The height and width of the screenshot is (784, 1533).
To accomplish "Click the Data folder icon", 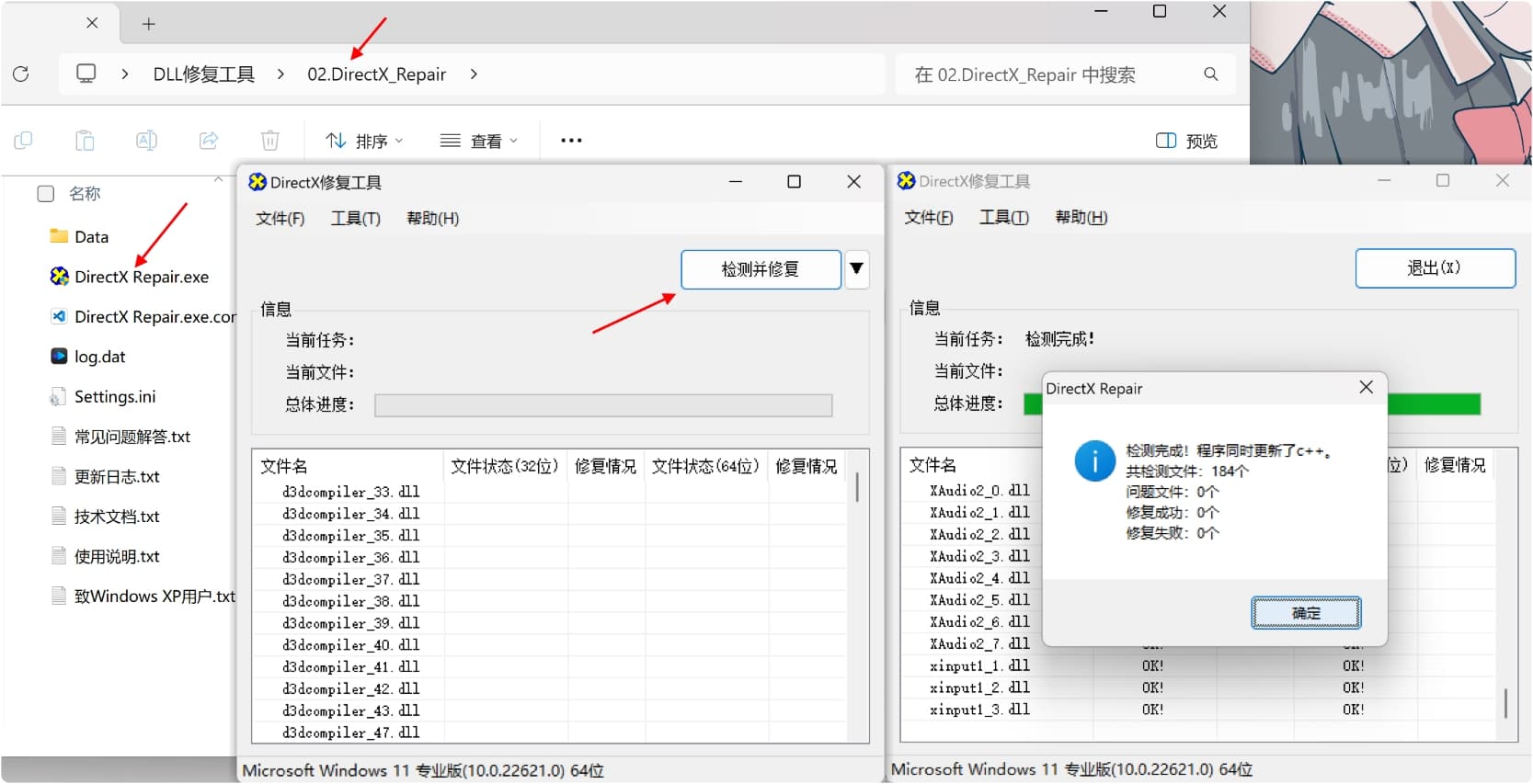I will click(x=59, y=236).
